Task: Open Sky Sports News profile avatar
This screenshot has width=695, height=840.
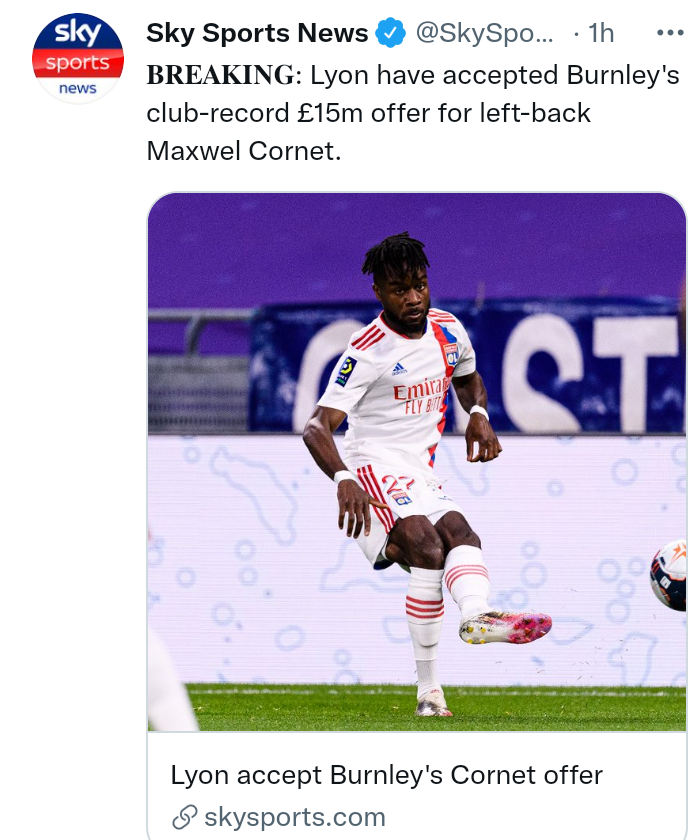Action: 78,58
